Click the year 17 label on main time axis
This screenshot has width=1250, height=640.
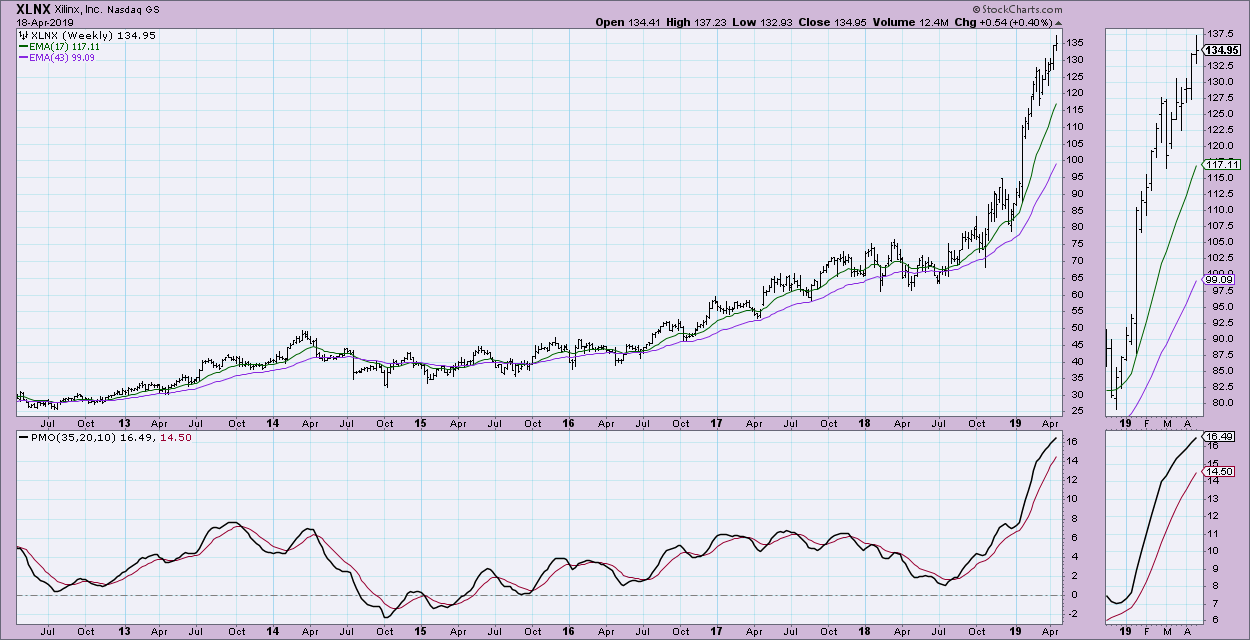point(716,423)
